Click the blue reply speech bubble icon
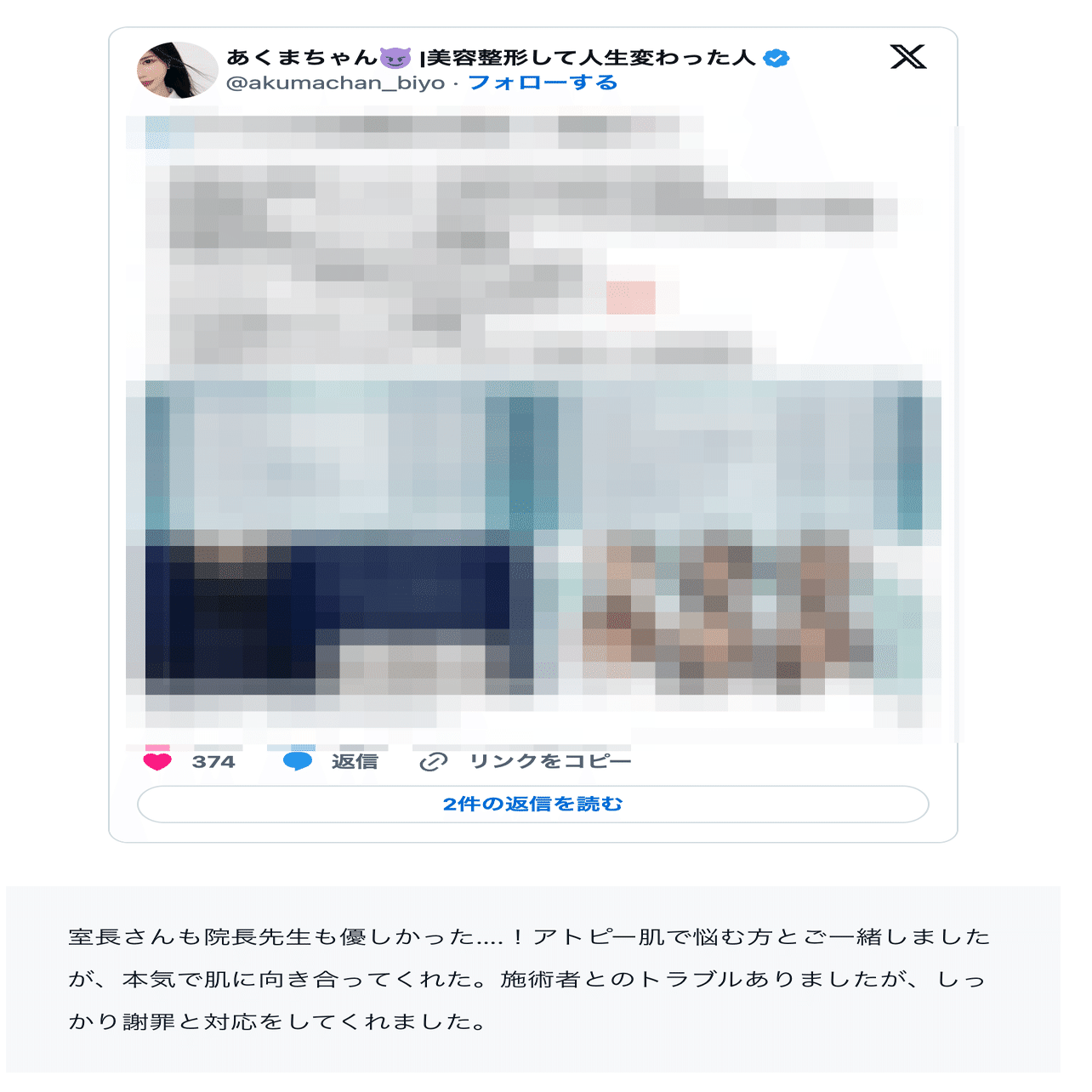Screen dimensions: 1092x1092 [x=298, y=761]
